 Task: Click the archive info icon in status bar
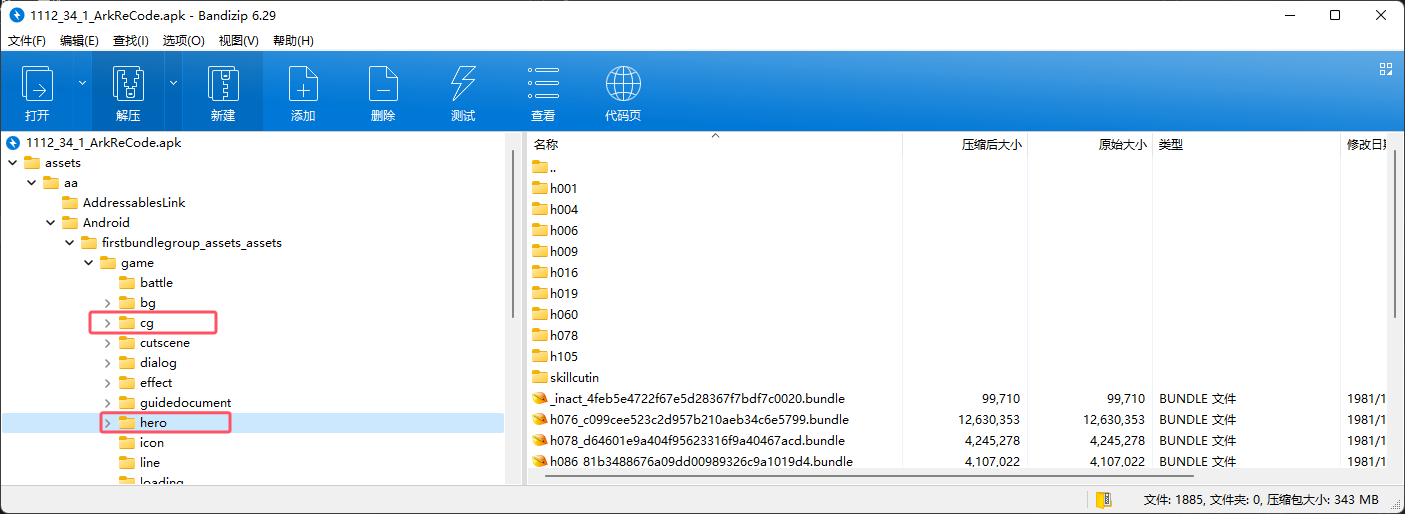1104,499
